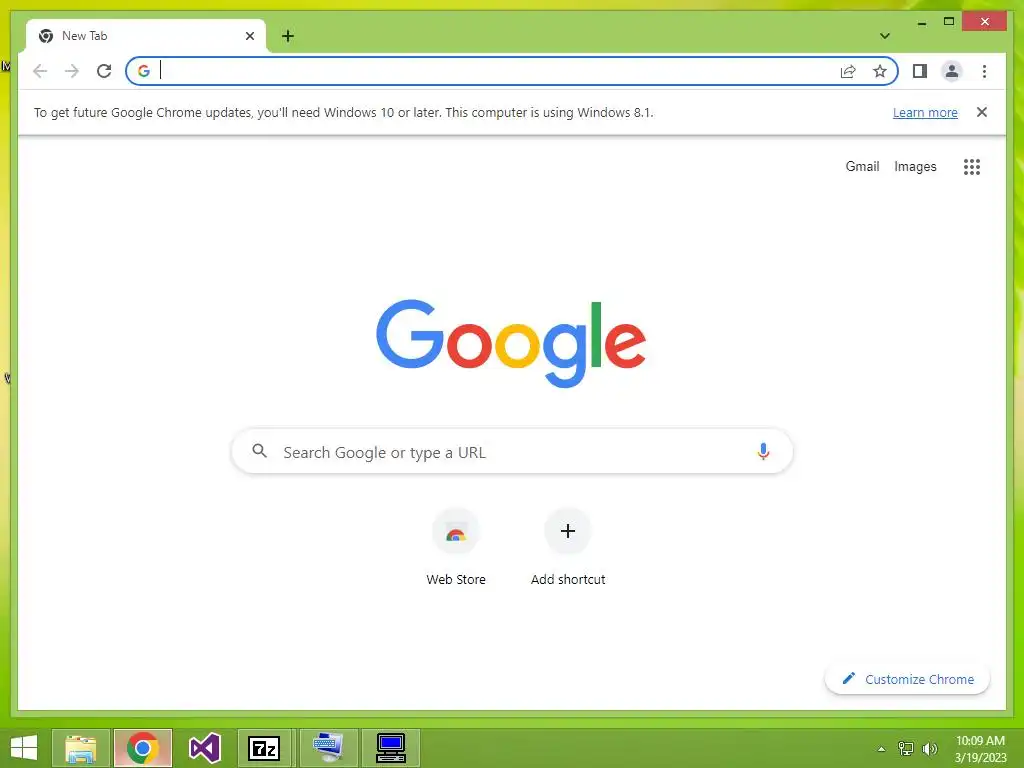Click the magnifier icon in the search box
The width and height of the screenshot is (1024, 768).
(x=259, y=451)
